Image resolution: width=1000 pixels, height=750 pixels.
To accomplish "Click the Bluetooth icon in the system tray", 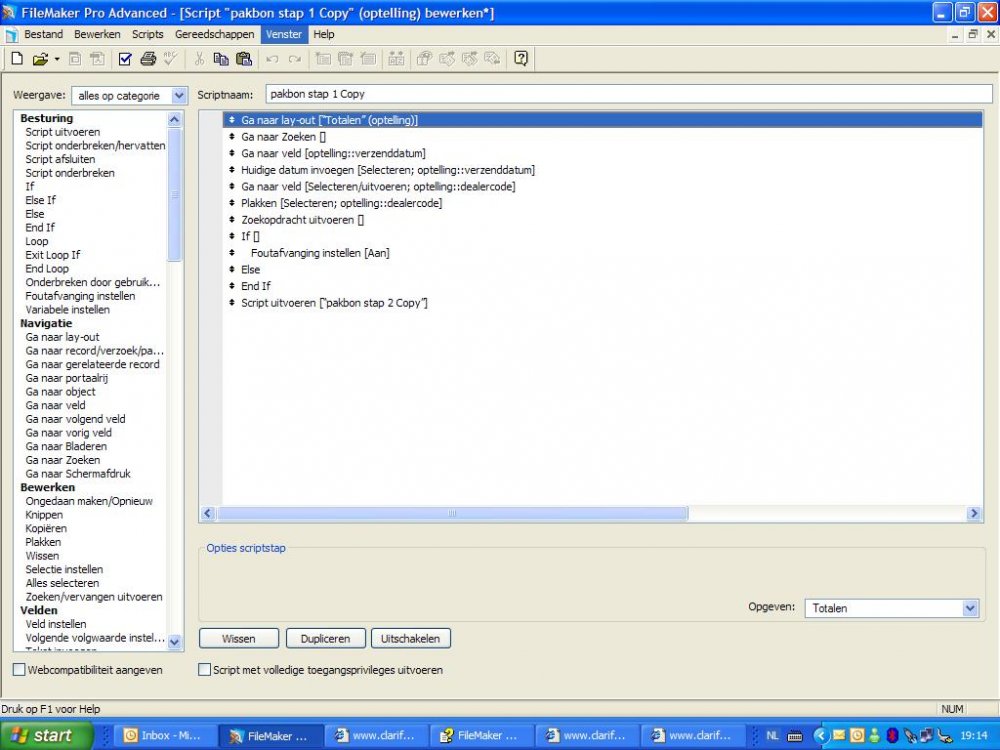I will 892,735.
